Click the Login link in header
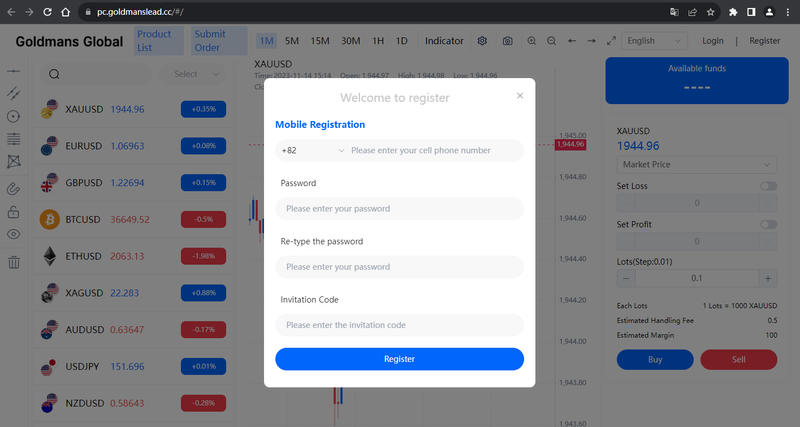Screen dimensions: 800x427 pyautogui.click(x=712, y=41)
